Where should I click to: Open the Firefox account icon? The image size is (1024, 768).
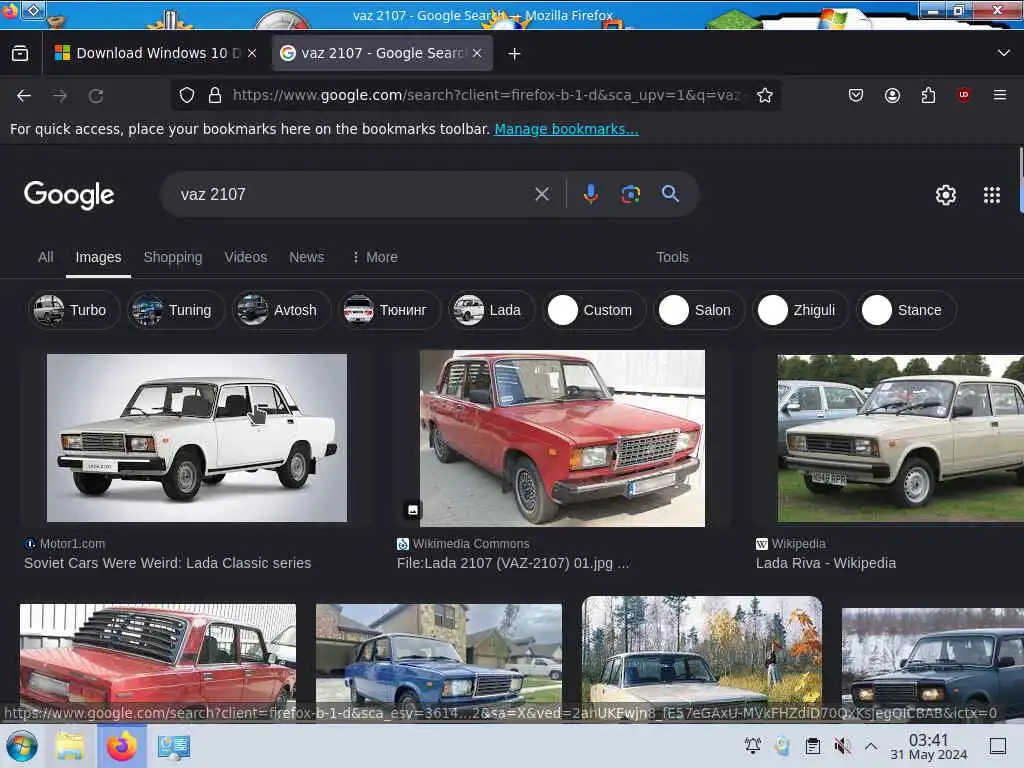(x=892, y=95)
